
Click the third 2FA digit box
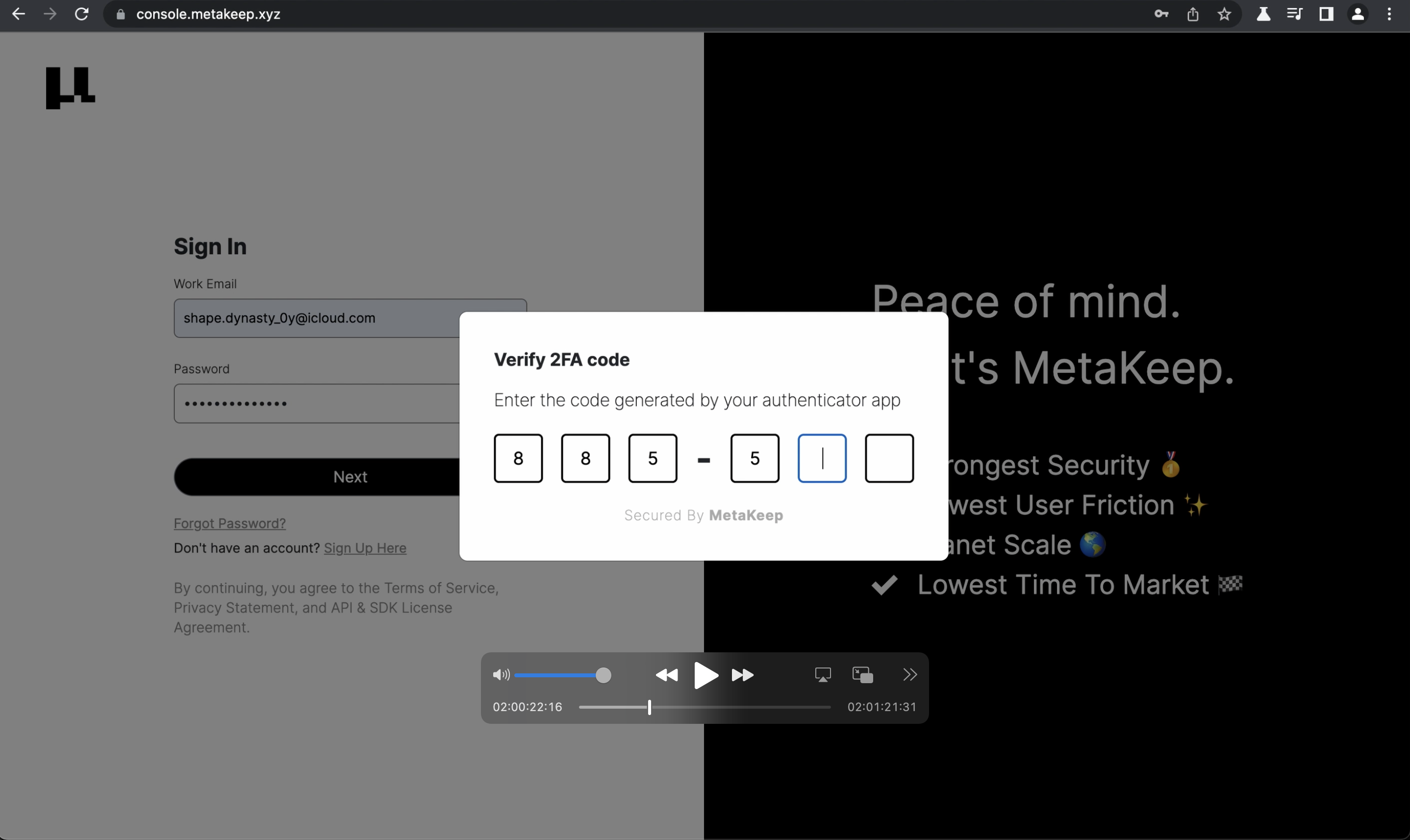coord(653,459)
